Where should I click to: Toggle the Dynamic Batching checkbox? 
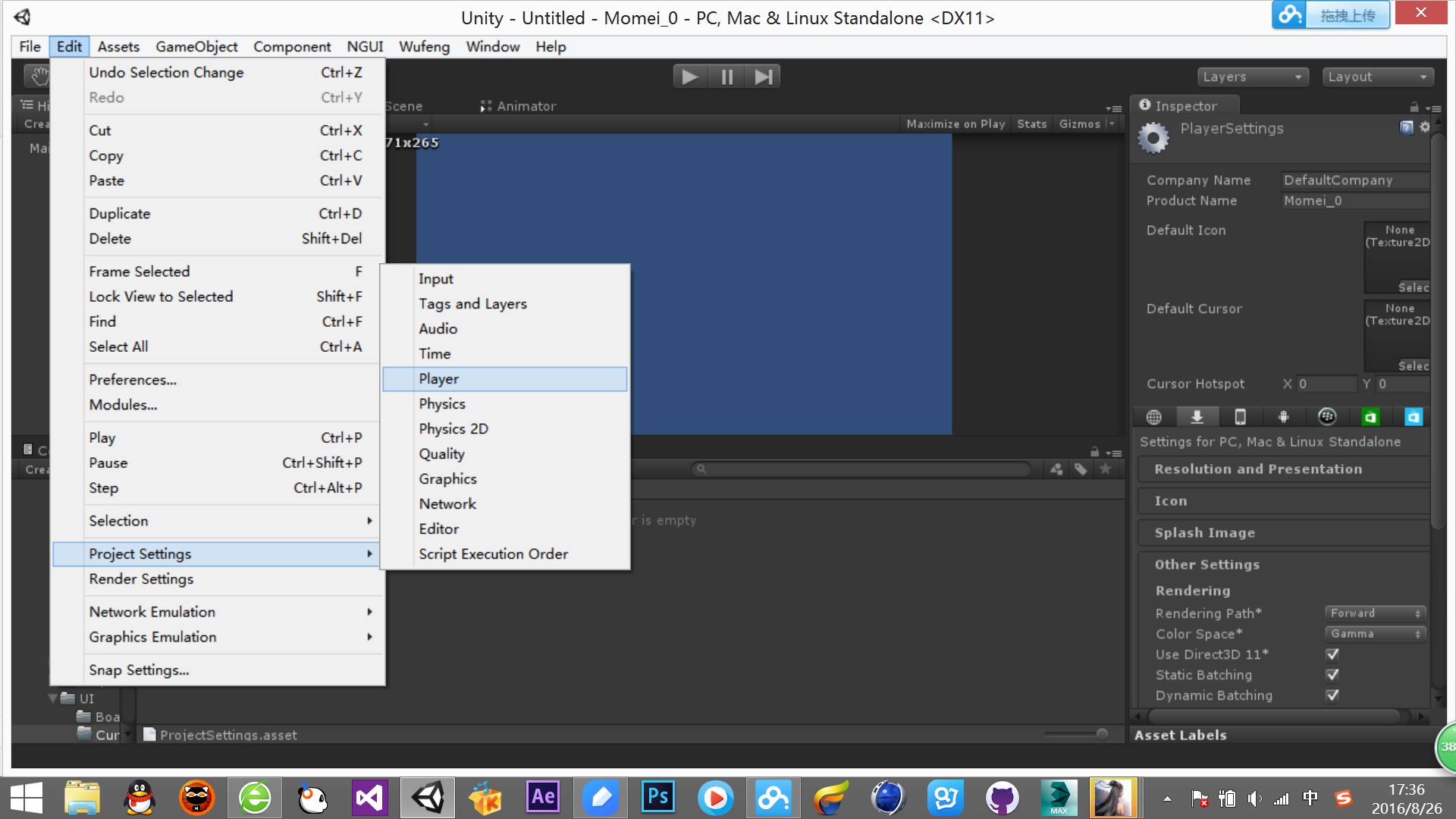pos(1332,695)
